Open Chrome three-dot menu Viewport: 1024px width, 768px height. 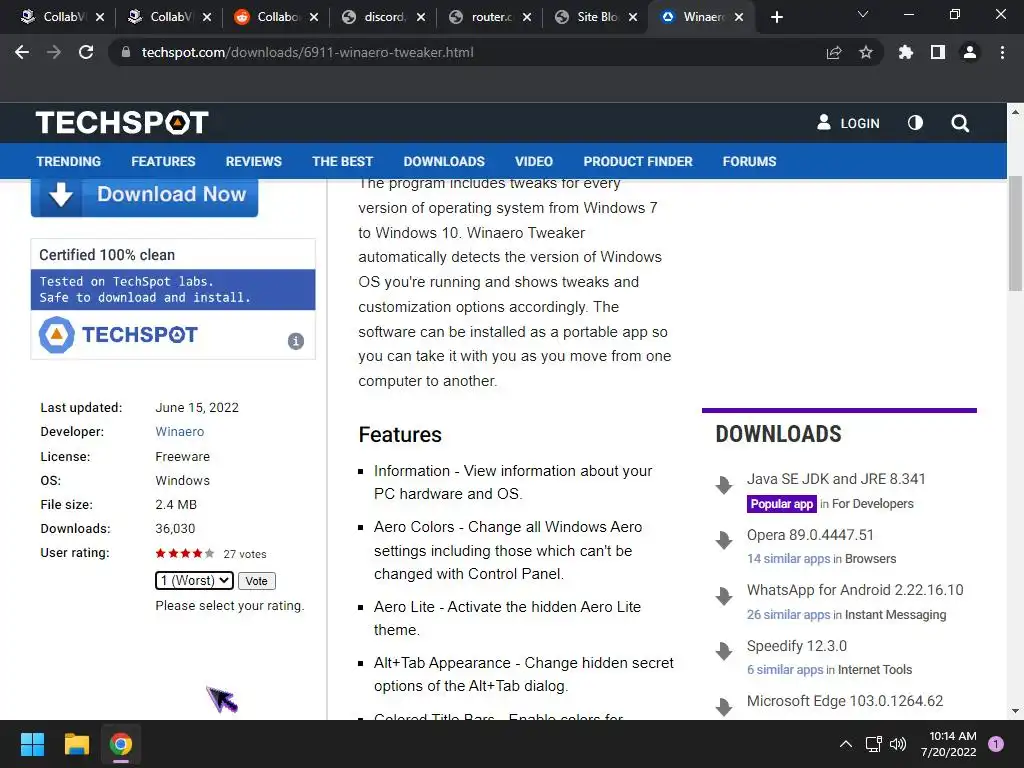1002,52
